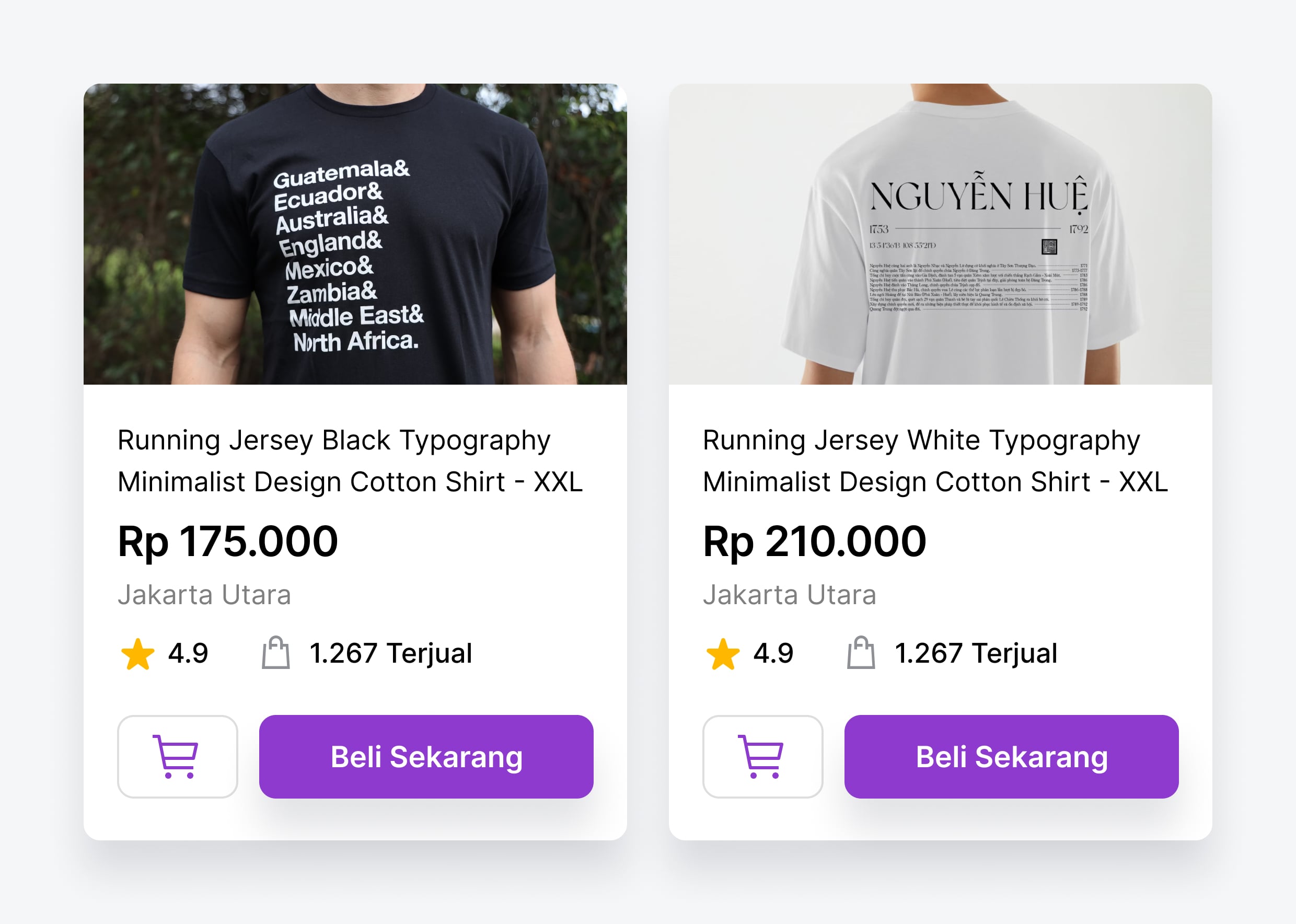Click Jakarta Utara under the white shirt
The width and height of the screenshot is (1296, 924).
pyautogui.click(x=789, y=595)
